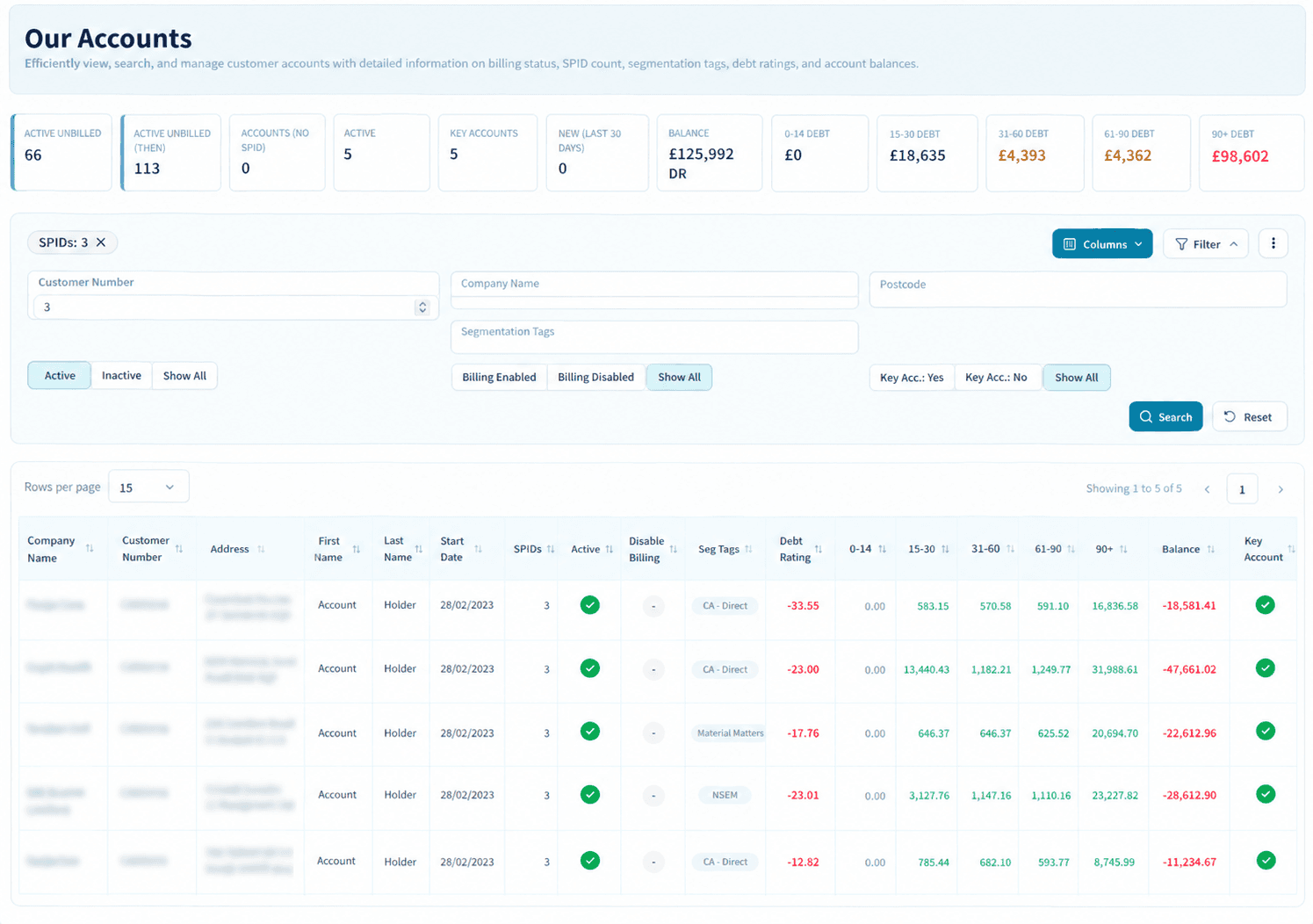Open the Active Unbilled summary card
1313x924 pixels.
(x=61, y=152)
